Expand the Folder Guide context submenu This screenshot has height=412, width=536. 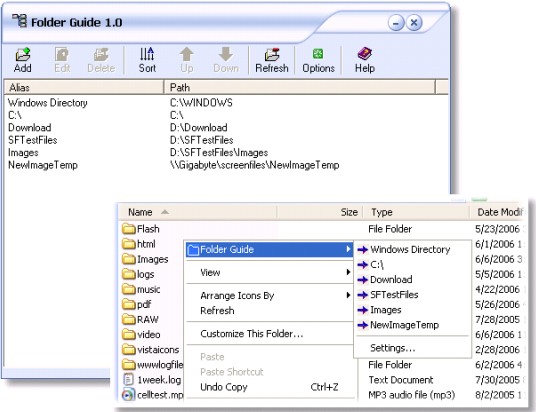pyautogui.click(x=269, y=250)
